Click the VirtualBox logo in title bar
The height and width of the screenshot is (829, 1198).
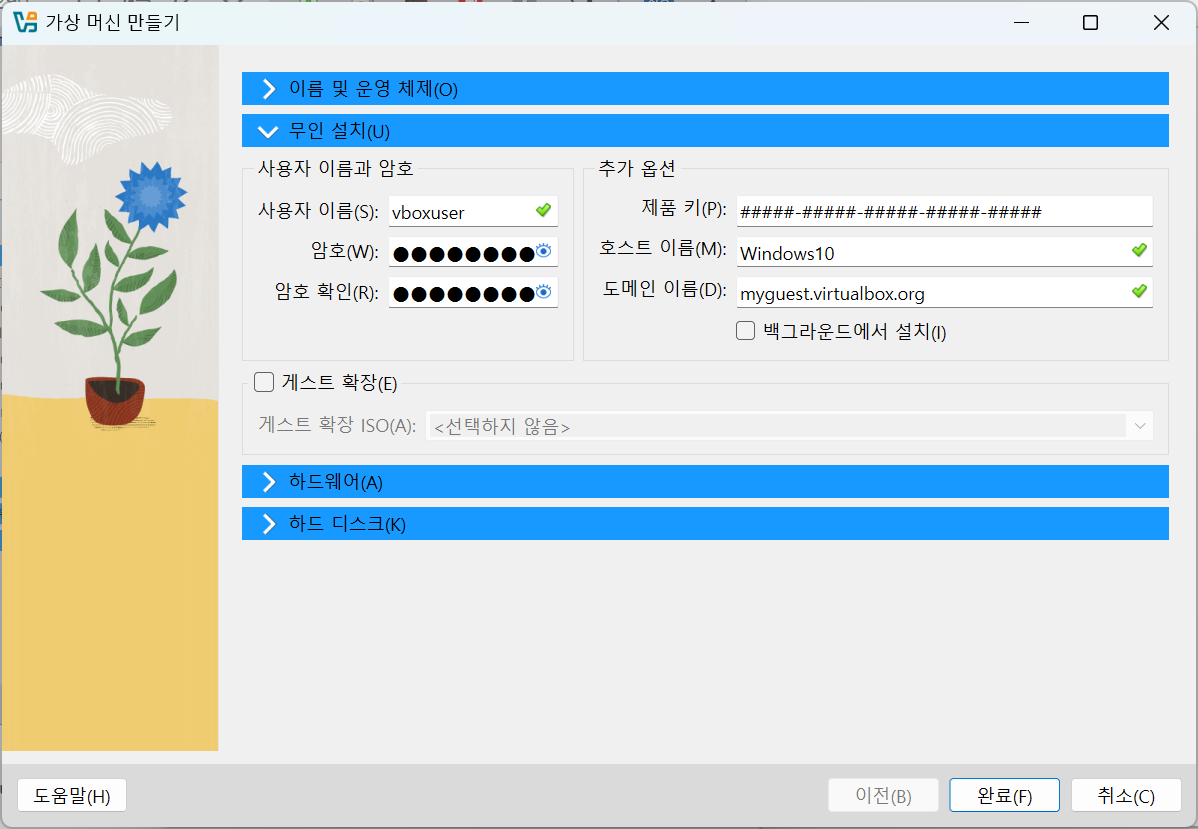point(25,22)
